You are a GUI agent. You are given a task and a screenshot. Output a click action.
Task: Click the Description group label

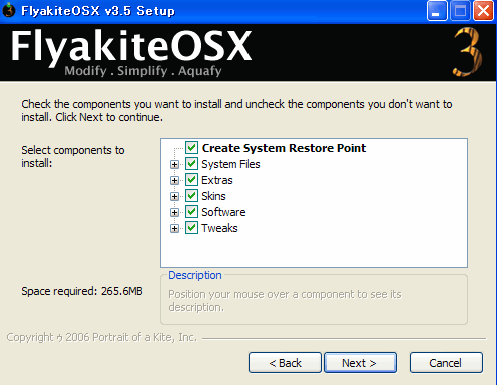(195, 275)
